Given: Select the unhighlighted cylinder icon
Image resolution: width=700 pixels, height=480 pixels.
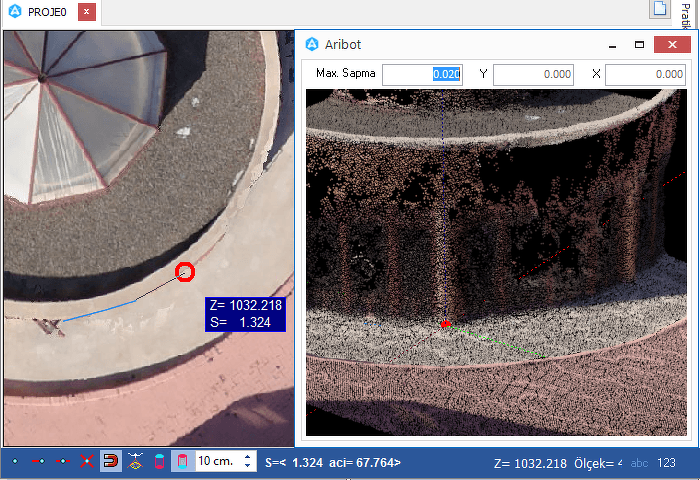Looking at the screenshot, I should pyautogui.click(x=160, y=462).
